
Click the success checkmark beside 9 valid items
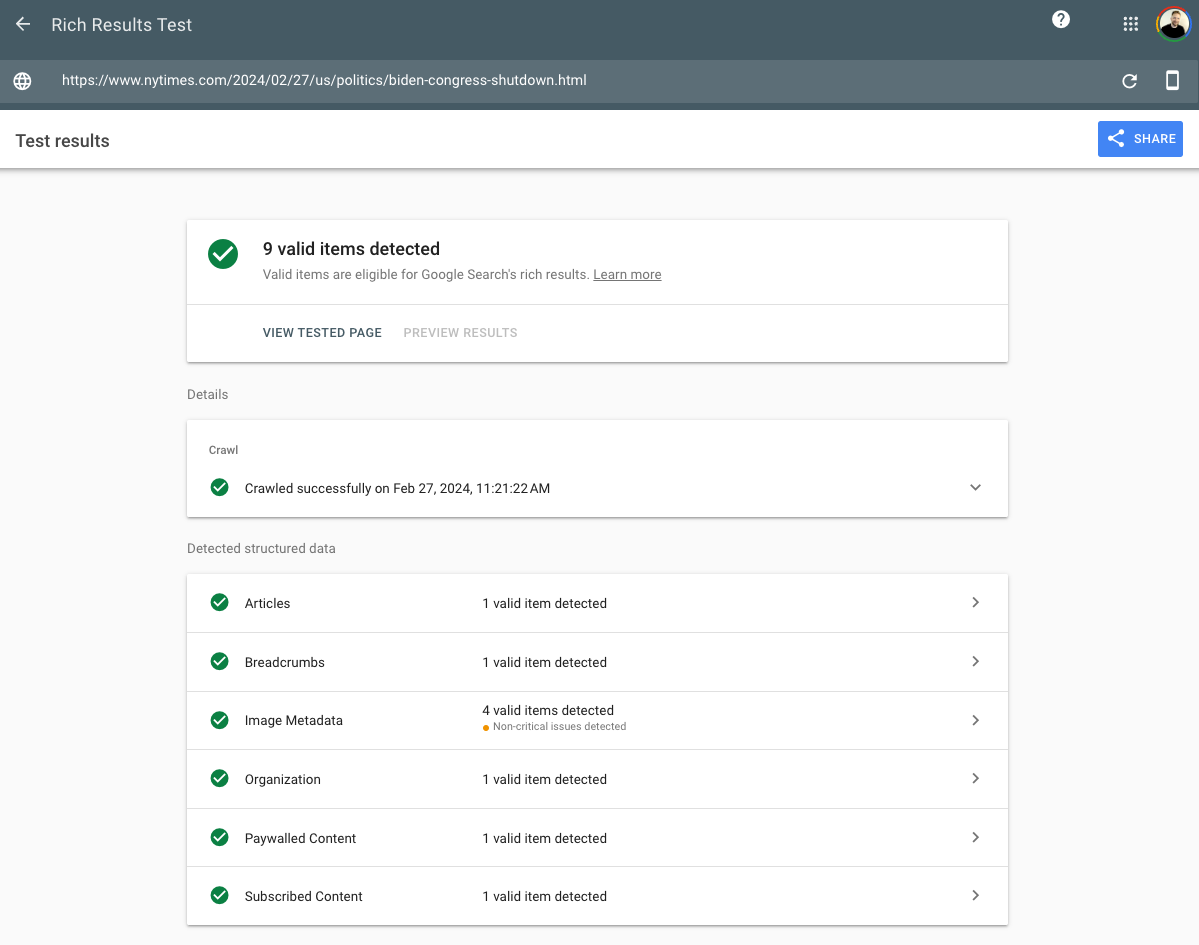222,254
